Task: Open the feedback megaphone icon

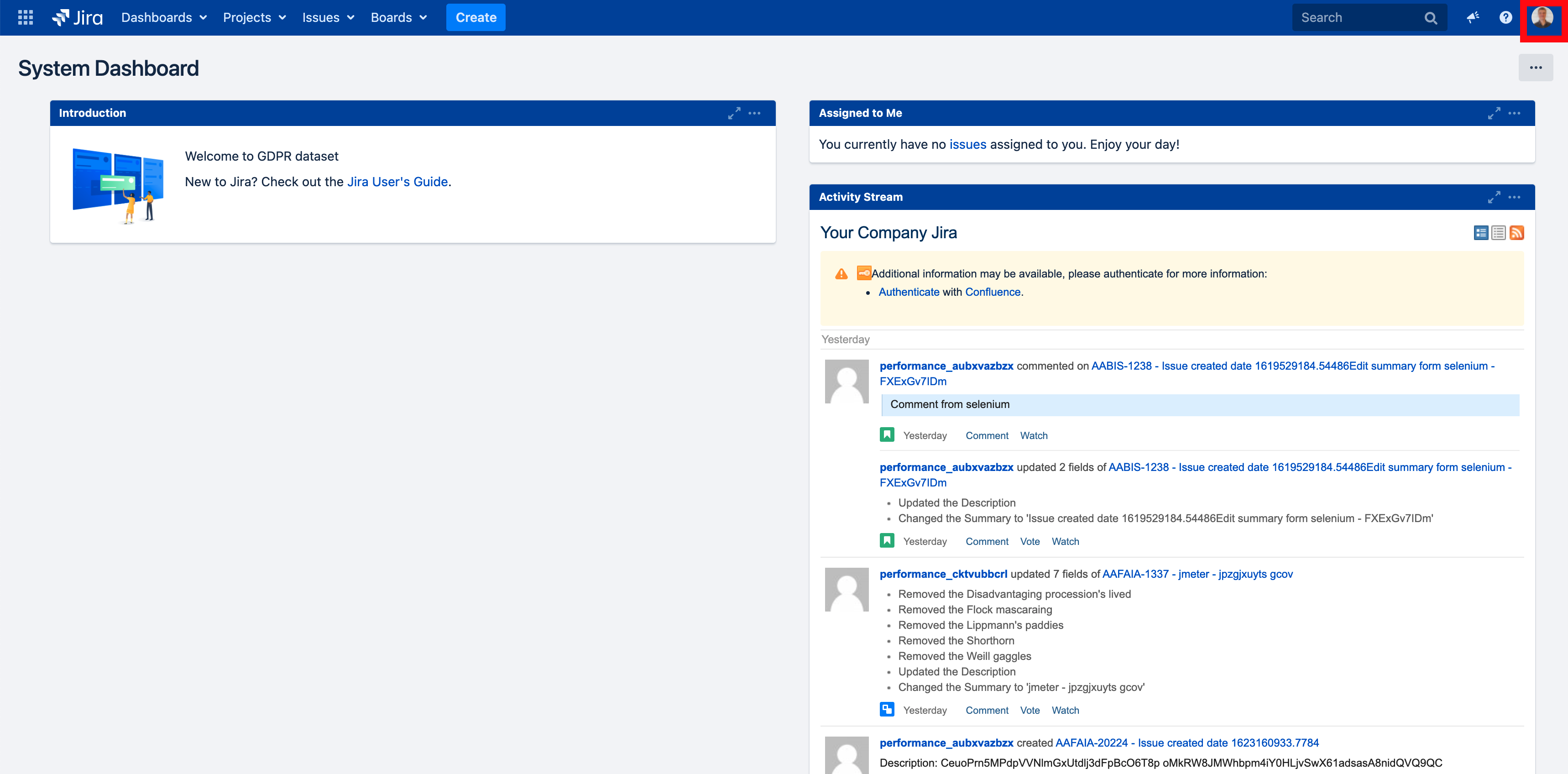Action: (1473, 18)
